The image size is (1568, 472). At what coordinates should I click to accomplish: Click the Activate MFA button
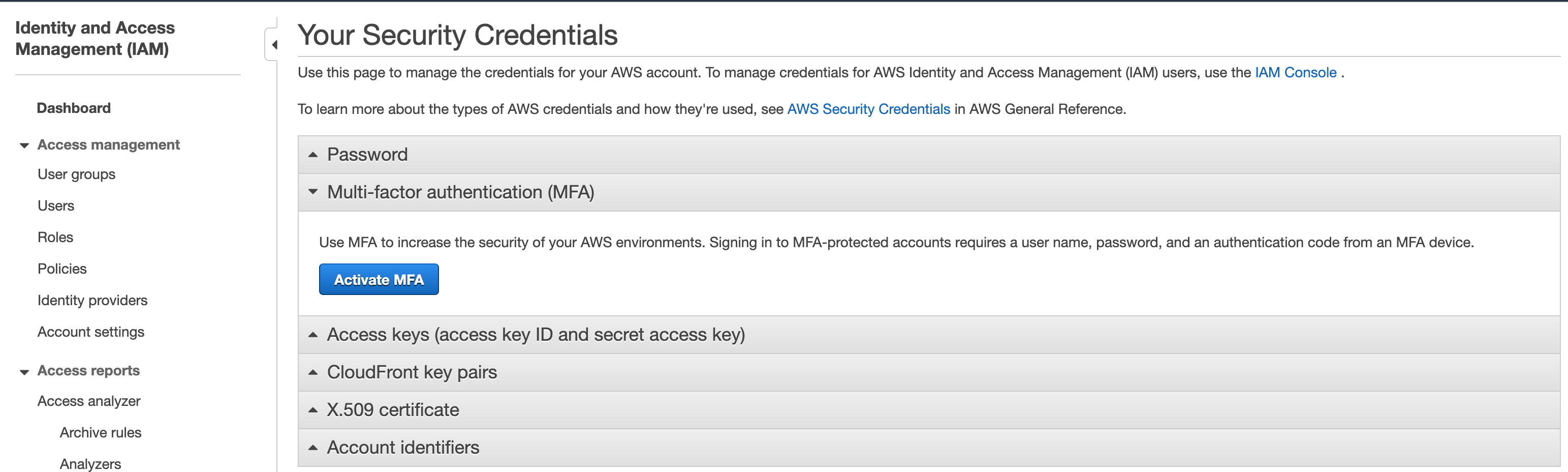379,280
